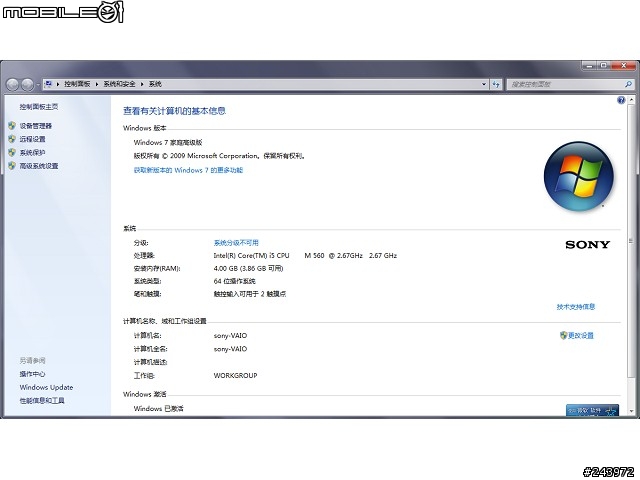Viewport: 640px width, 480px height.
Task: Open 系统保护 link
Action: tap(32, 153)
